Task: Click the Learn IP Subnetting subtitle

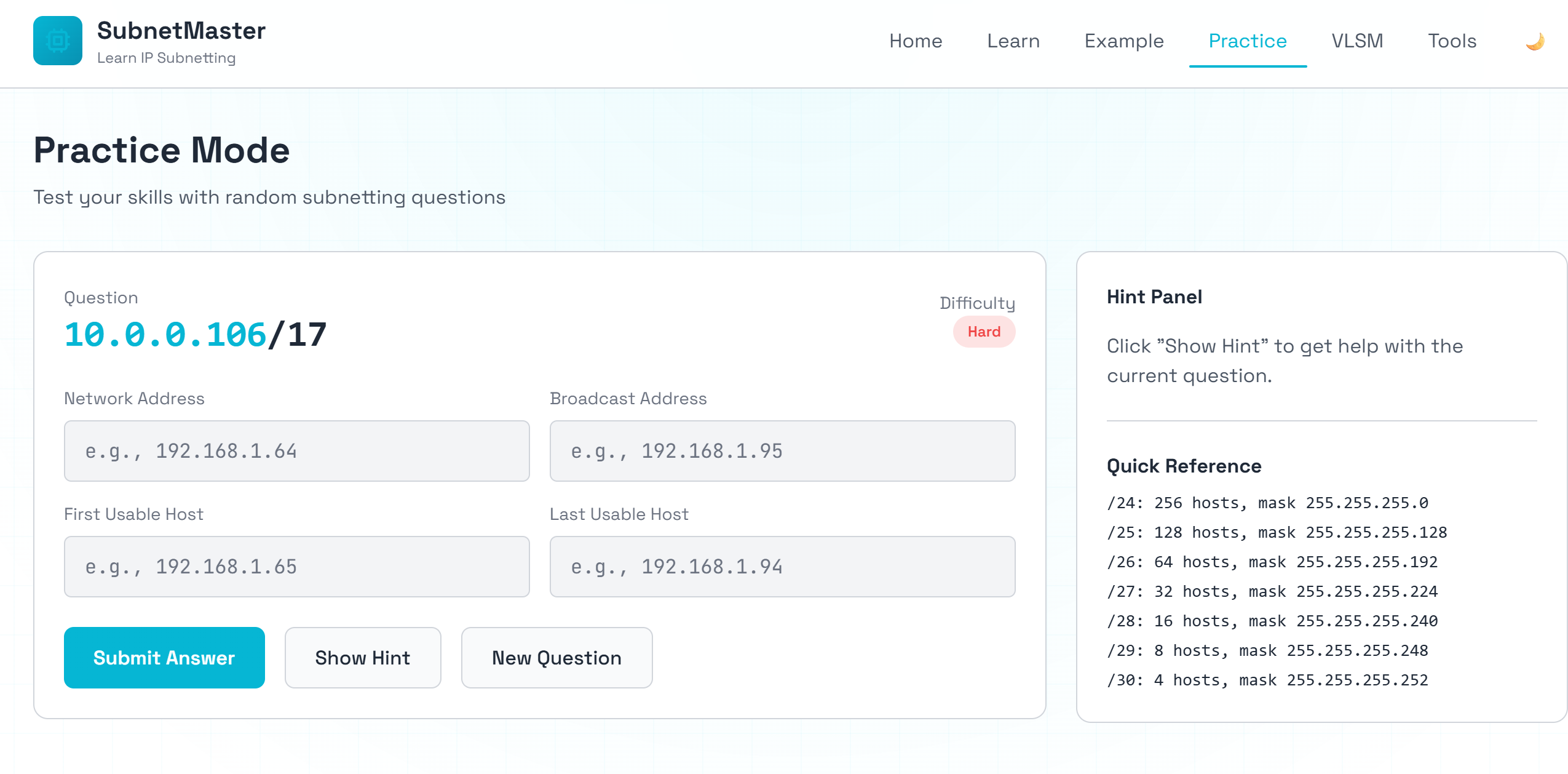Action: [166, 58]
